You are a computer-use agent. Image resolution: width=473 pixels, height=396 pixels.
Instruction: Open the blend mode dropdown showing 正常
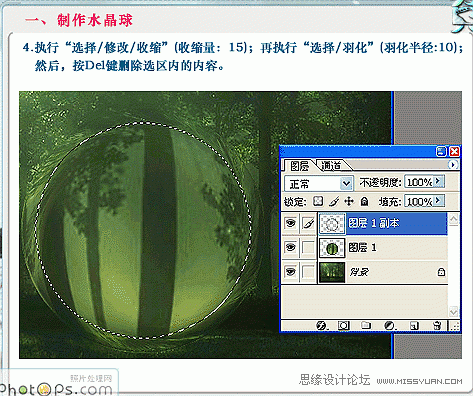[x=319, y=183]
